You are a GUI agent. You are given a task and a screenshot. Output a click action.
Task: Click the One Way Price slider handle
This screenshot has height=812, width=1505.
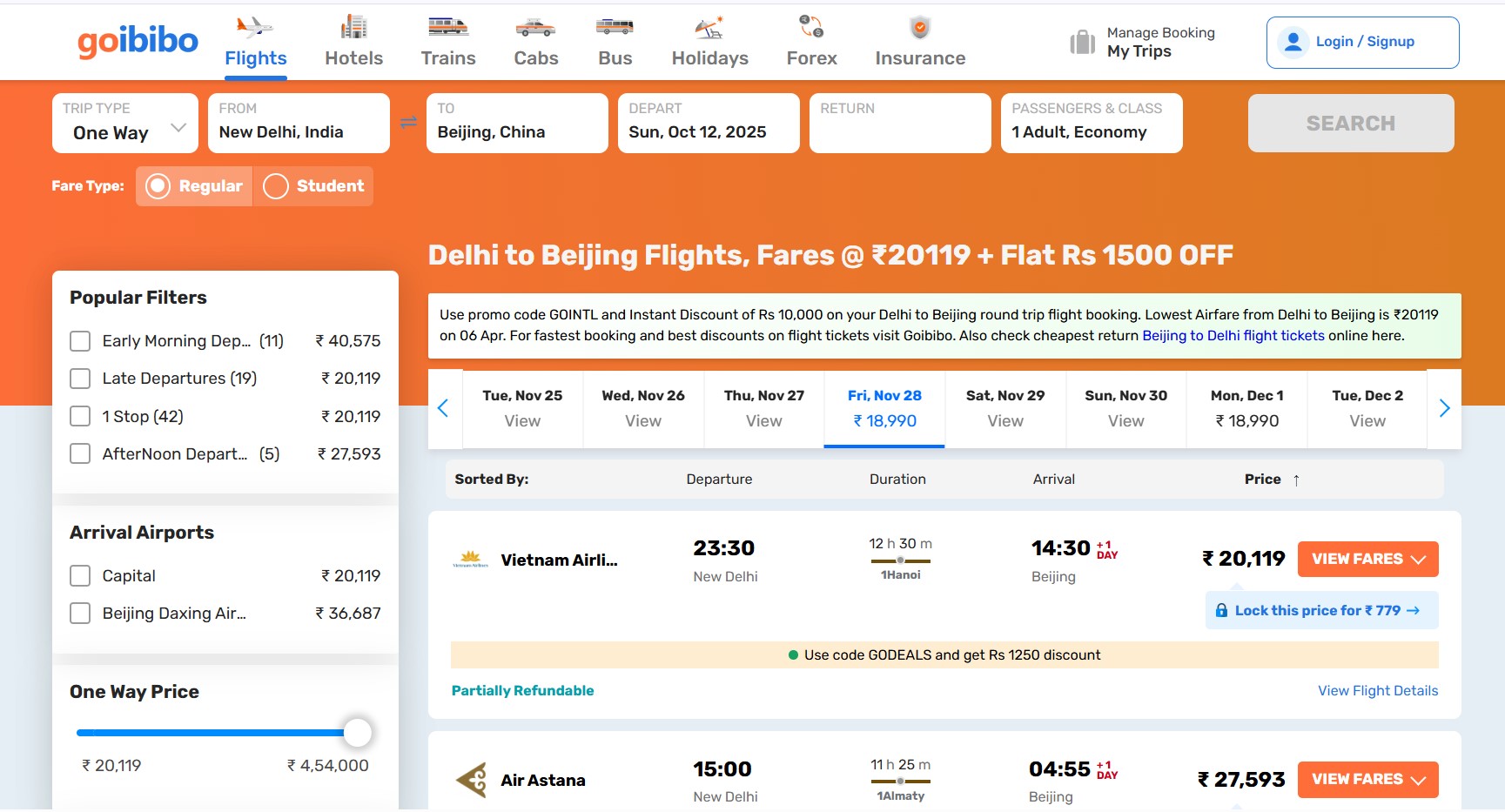click(357, 733)
